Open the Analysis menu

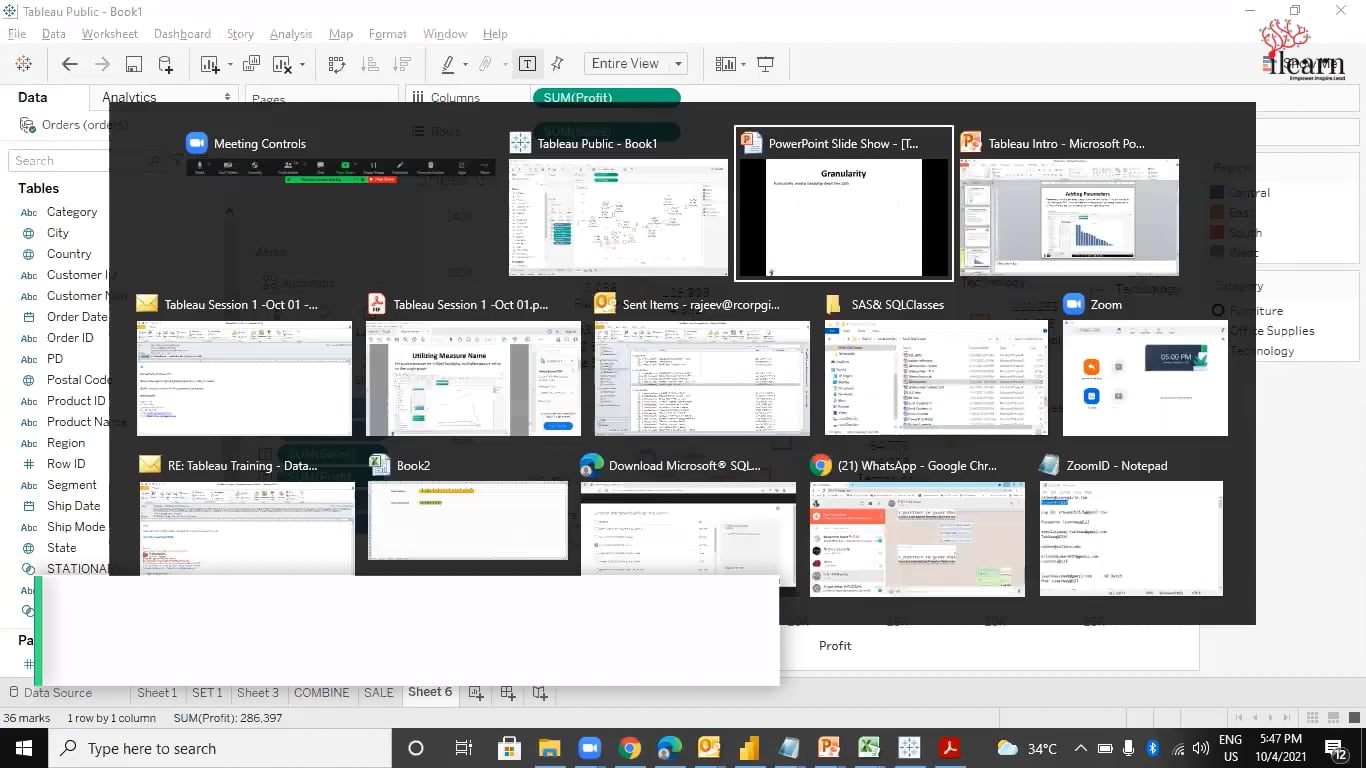(291, 34)
